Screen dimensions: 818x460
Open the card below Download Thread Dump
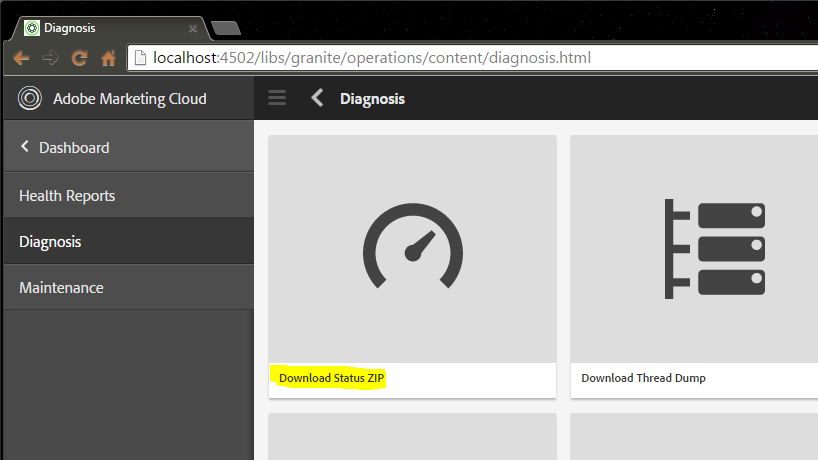coord(694,437)
